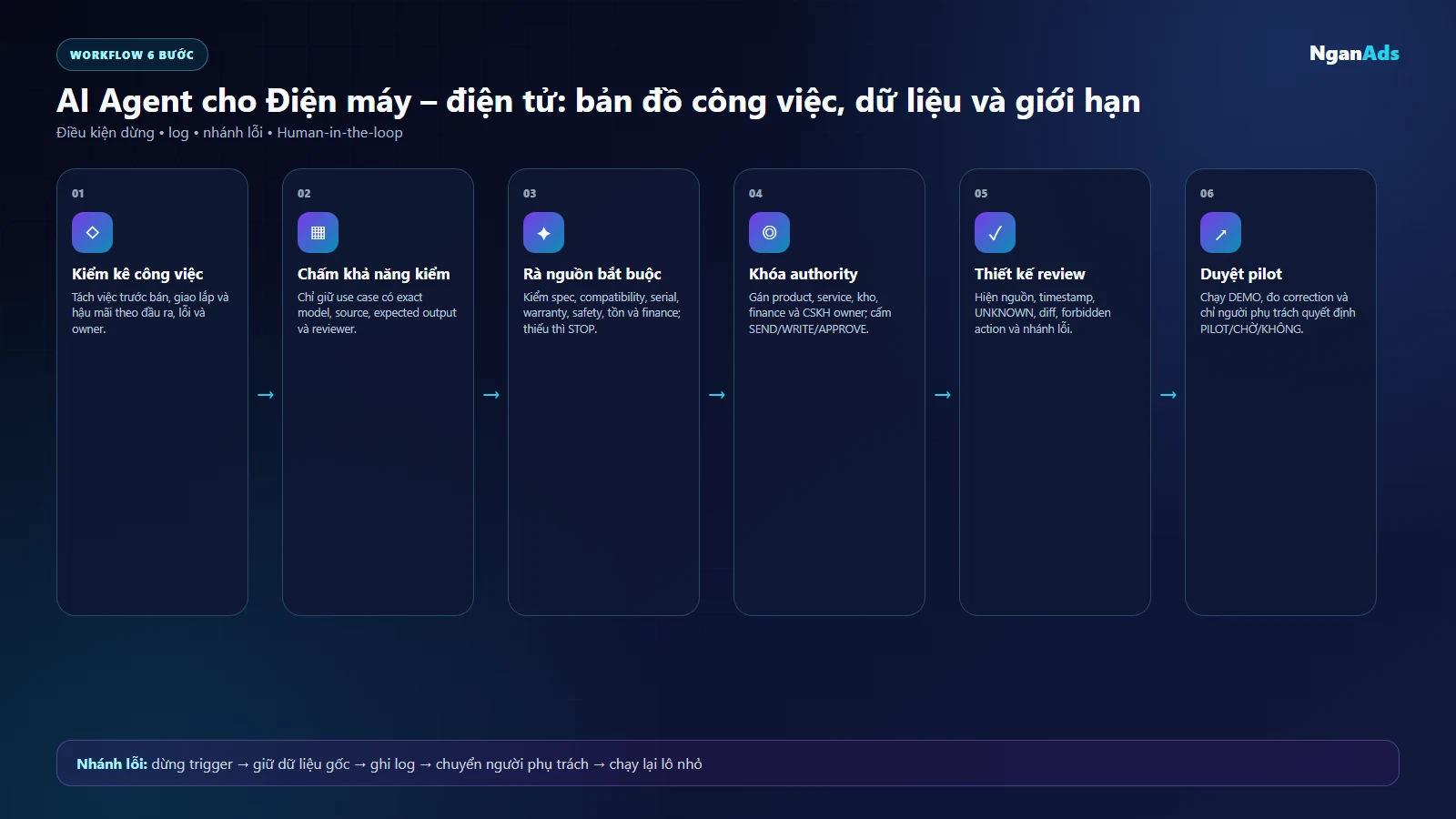This screenshot has width=1456, height=819.
Task: Click the checkmark icon in step 05
Action: [x=995, y=233]
